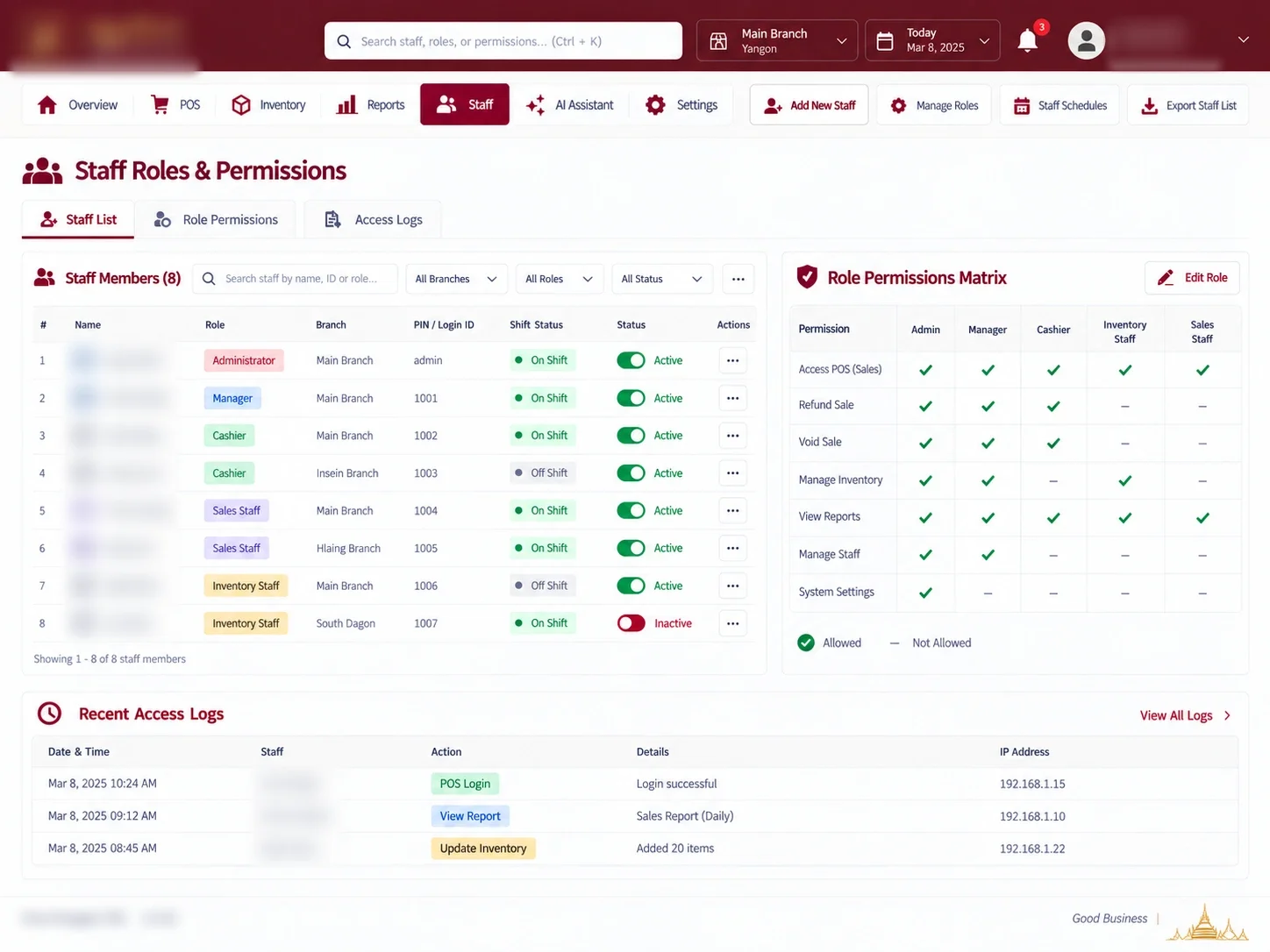The width and height of the screenshot is (1270, 952).
Task: Toggle Active status for PIN 1006 staff
Action: [631, 586]
